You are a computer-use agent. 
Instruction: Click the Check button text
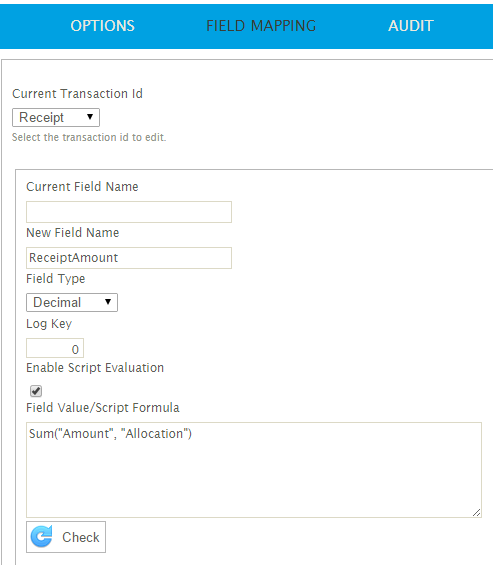80,537
